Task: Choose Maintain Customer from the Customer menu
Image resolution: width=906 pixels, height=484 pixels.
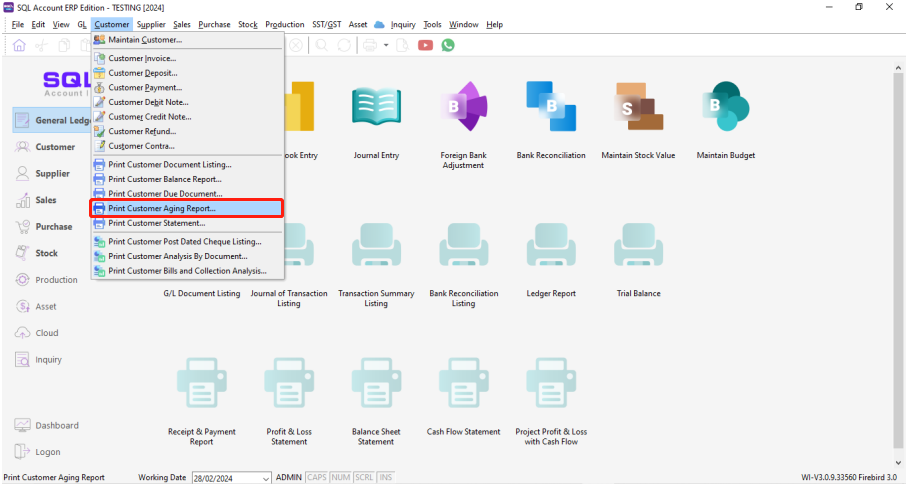Action: coord(145,40)
